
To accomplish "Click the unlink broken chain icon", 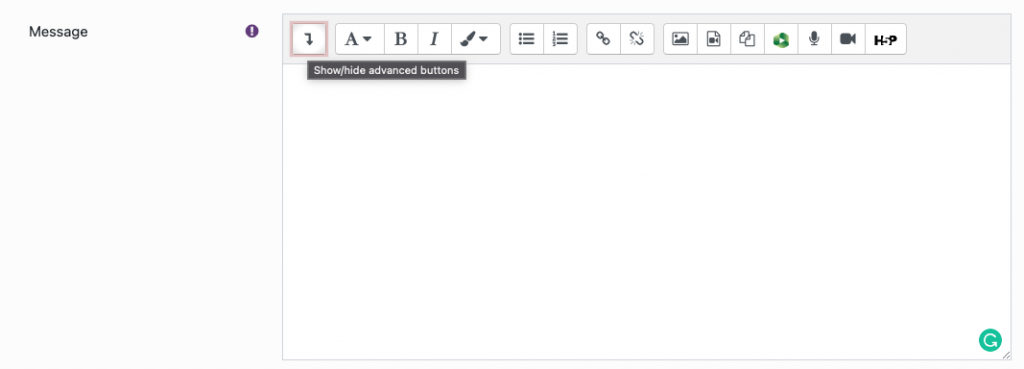I will 637,39.
